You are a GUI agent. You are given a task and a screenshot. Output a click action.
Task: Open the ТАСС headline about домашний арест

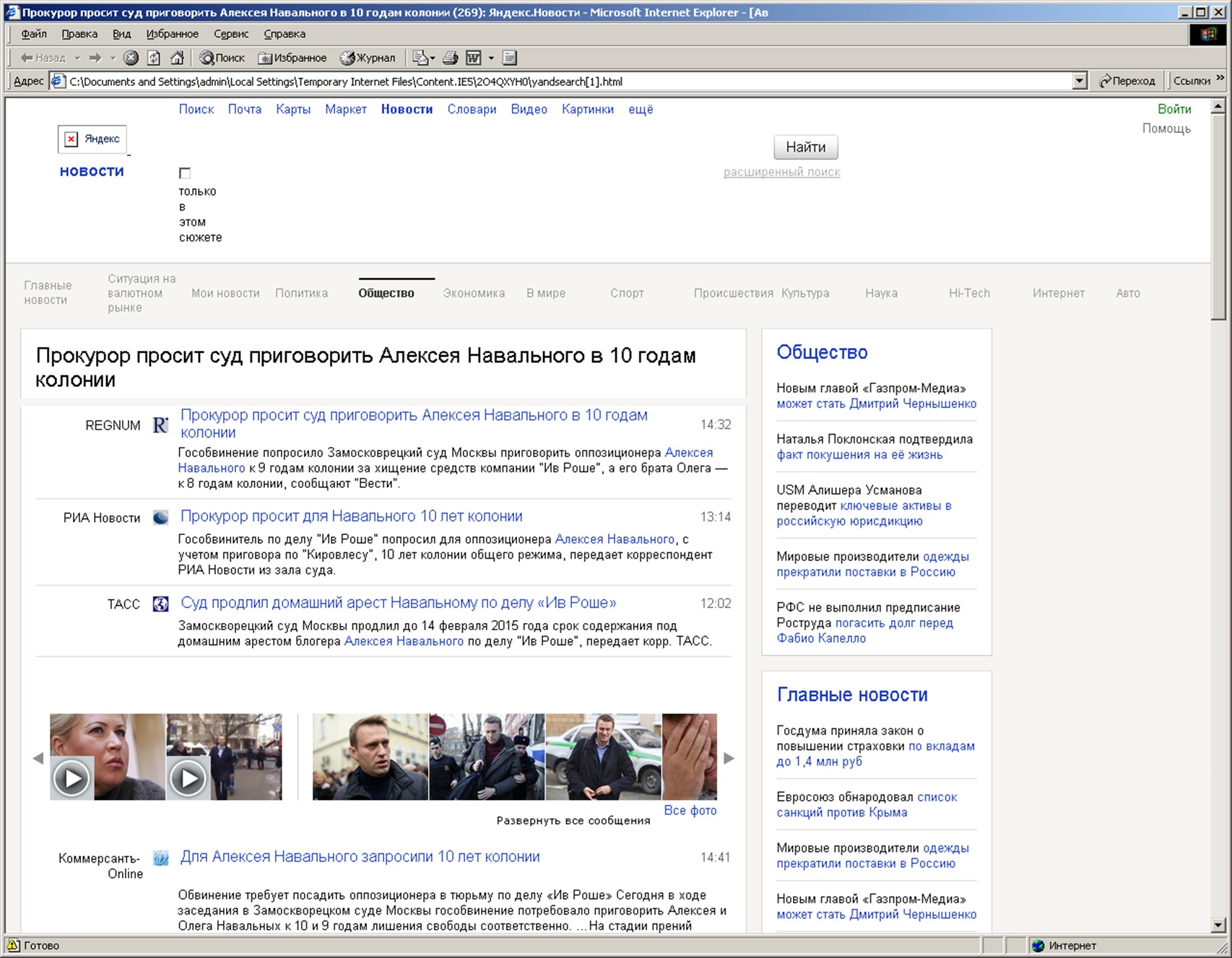tap(399, 603)
